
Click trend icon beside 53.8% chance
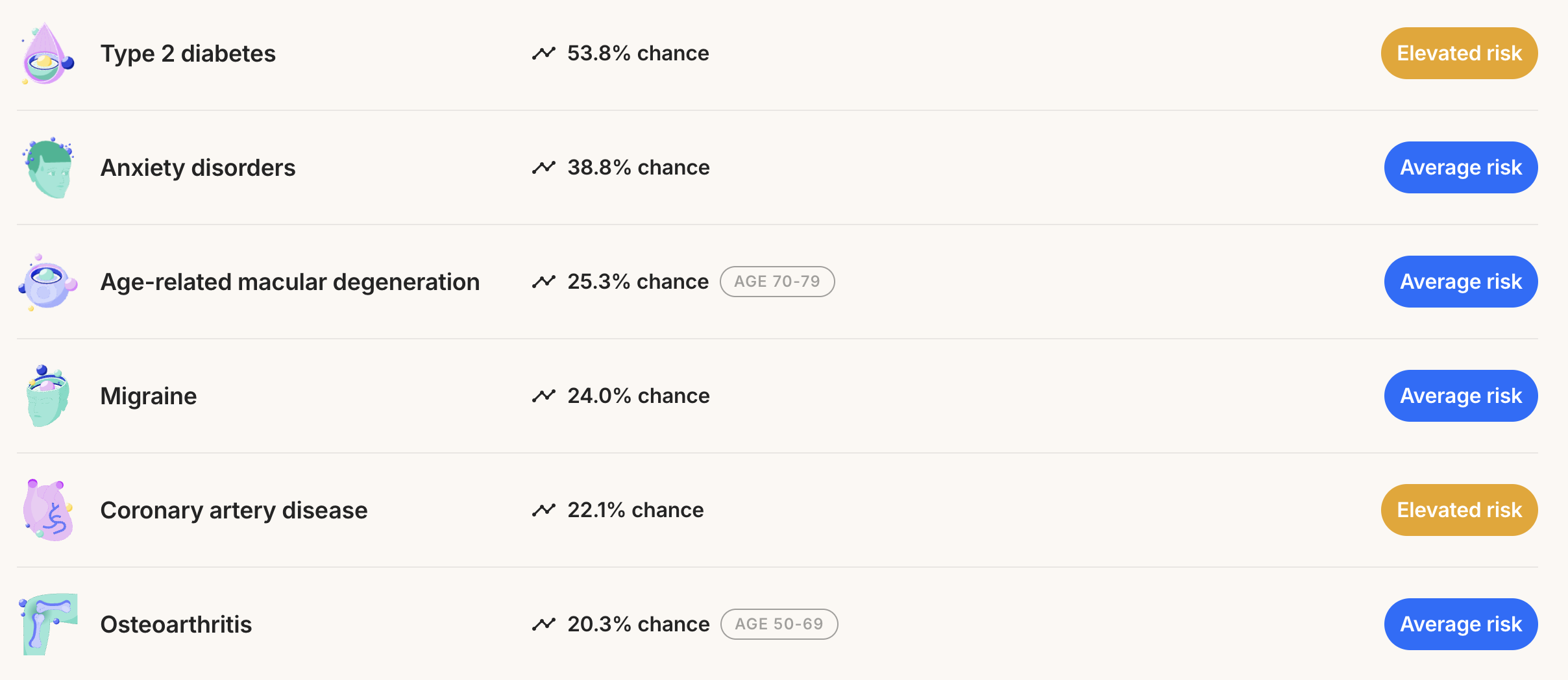(544, 53)
